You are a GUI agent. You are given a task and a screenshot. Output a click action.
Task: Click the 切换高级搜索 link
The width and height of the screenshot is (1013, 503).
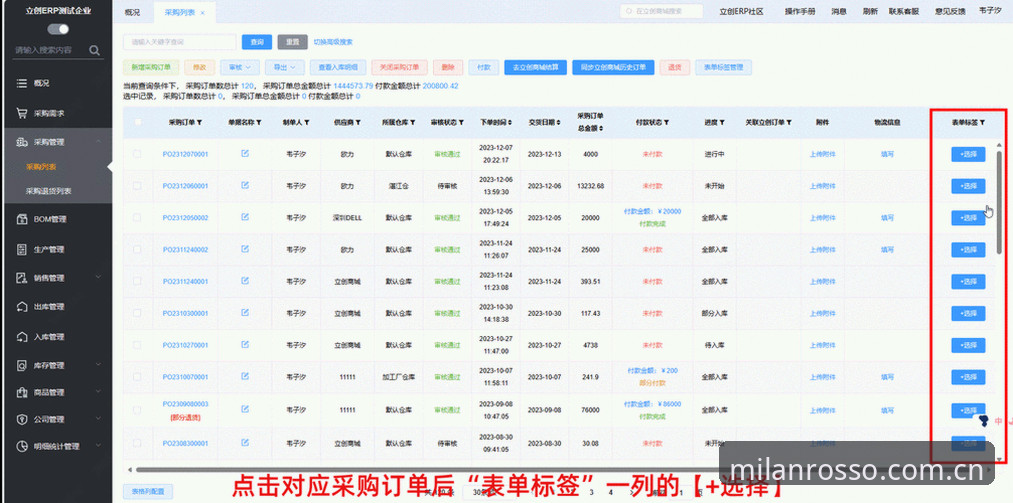coord(333,42)
